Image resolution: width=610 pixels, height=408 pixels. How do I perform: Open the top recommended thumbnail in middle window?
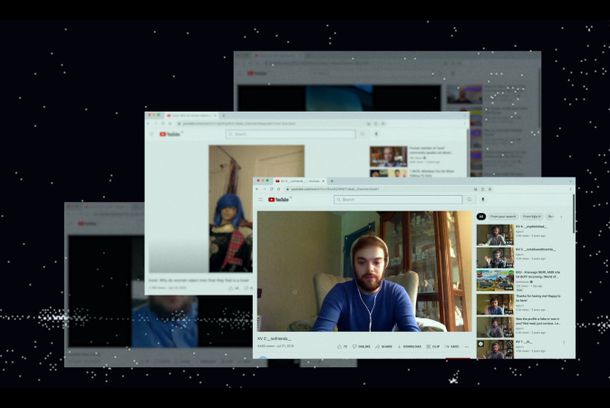[388, 156]
